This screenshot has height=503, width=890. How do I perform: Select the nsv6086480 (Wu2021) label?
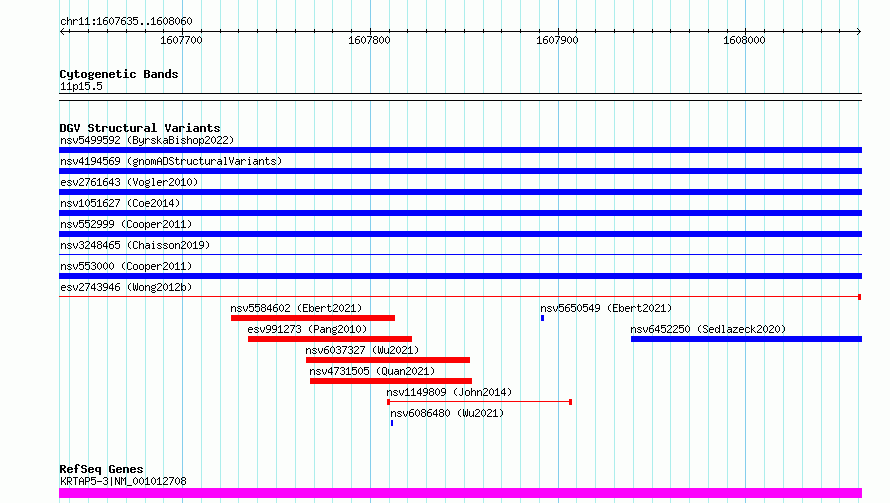click(447, 413)
